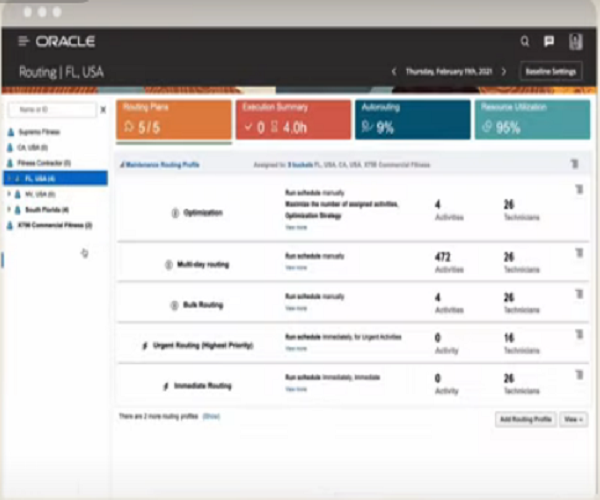This screenshot has width=600, height=500.
Task: Click View more under Optimization
Action: click(x=296, y=227)
